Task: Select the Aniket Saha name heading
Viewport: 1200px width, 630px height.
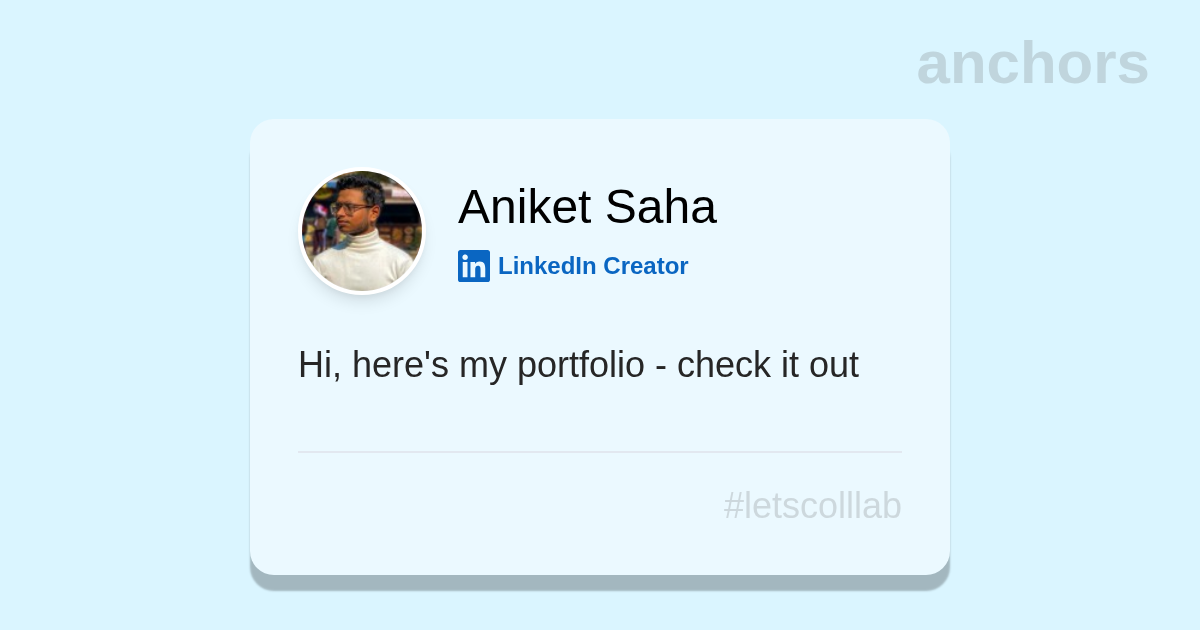Action: click(x=587, y=207)
